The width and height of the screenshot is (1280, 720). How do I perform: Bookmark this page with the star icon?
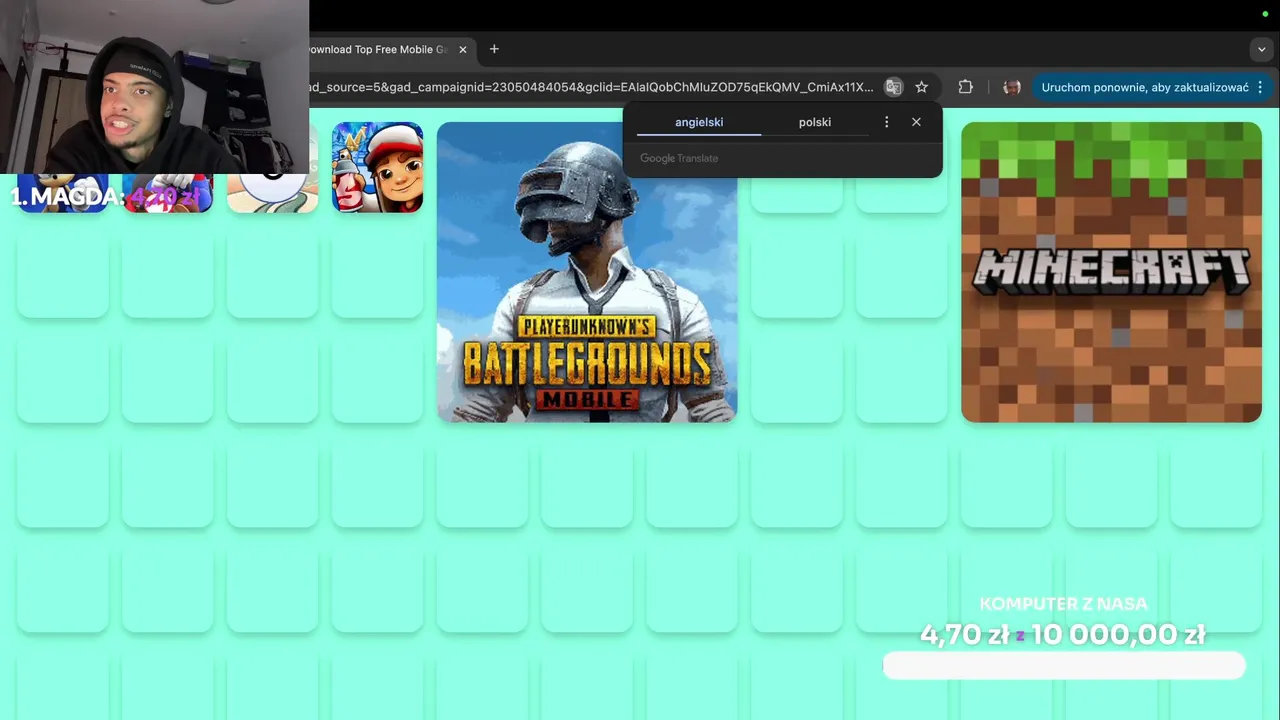921,87
